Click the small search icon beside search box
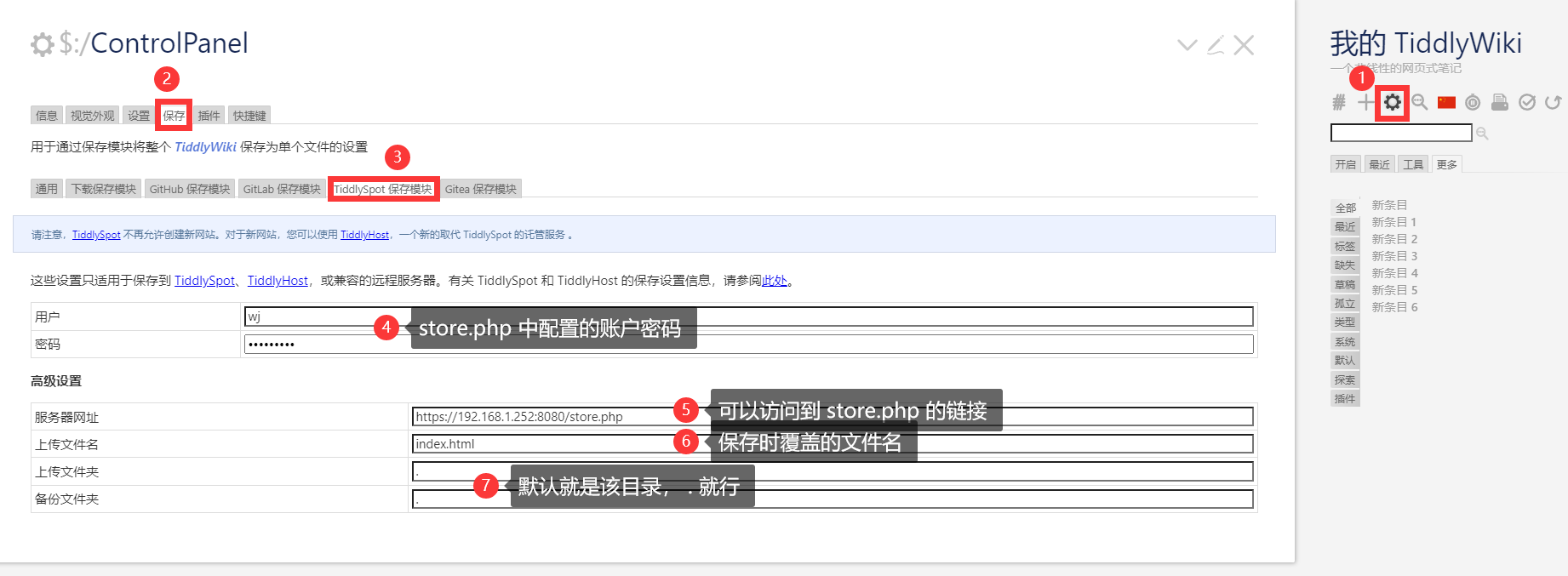The image size is (1568, 576). tap(1482, 134)
